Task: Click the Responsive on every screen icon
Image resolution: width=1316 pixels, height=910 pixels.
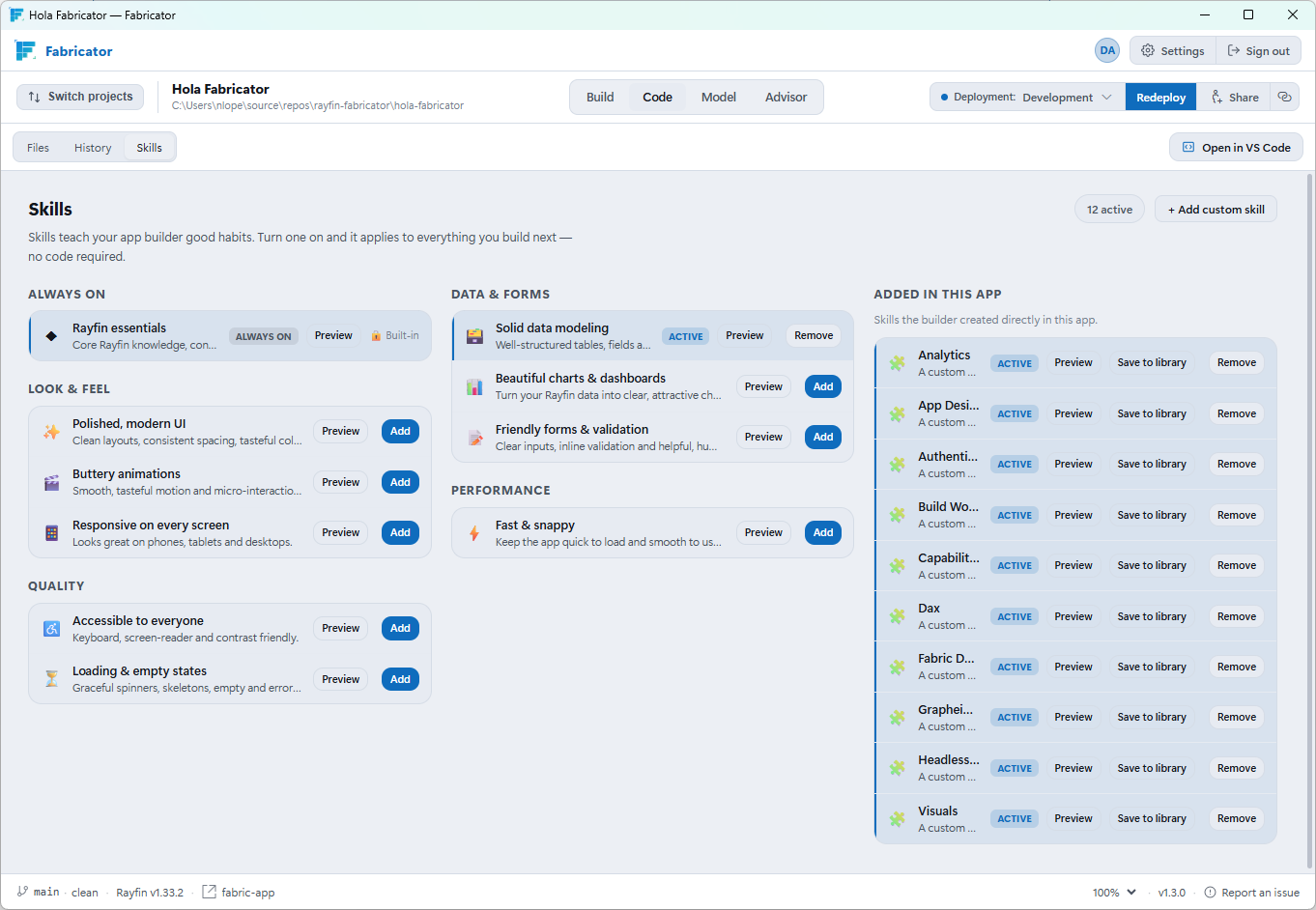Action: point(51,533)
